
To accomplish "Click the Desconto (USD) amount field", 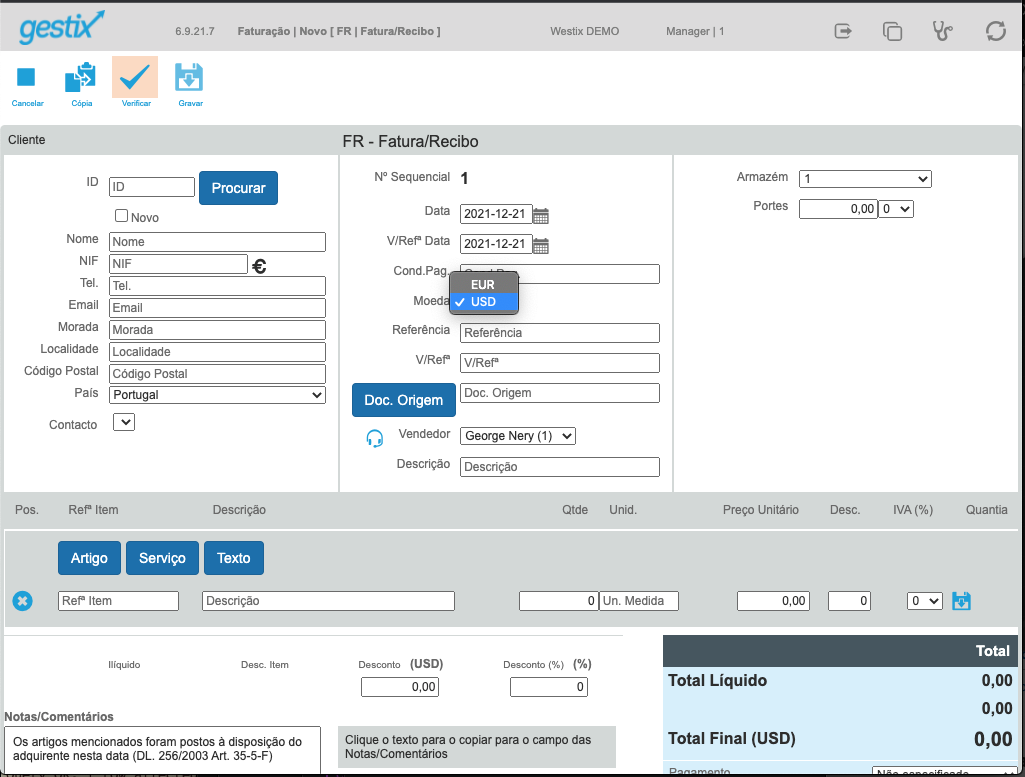I will coord(399,687).
